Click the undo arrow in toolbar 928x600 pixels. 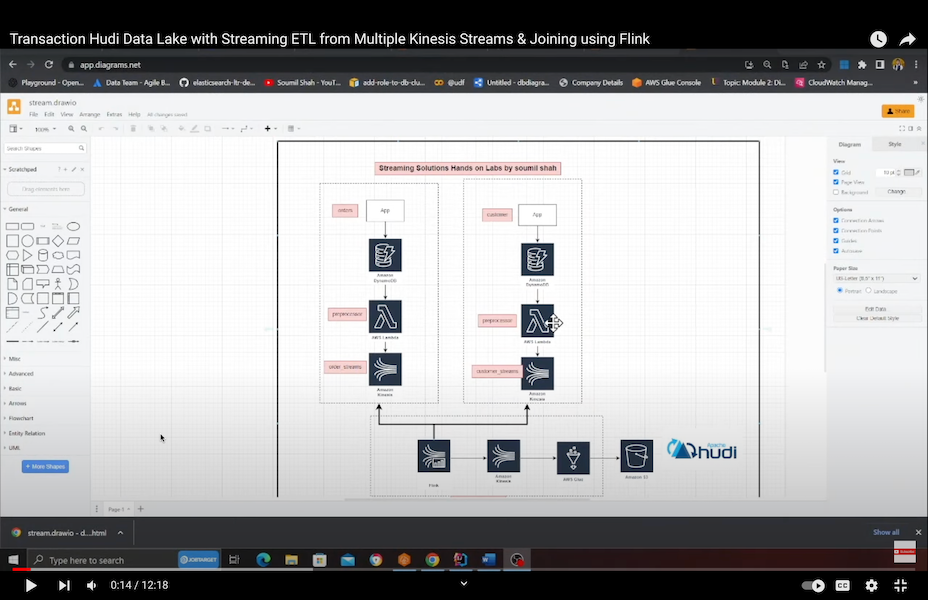[x=103, y=129]
